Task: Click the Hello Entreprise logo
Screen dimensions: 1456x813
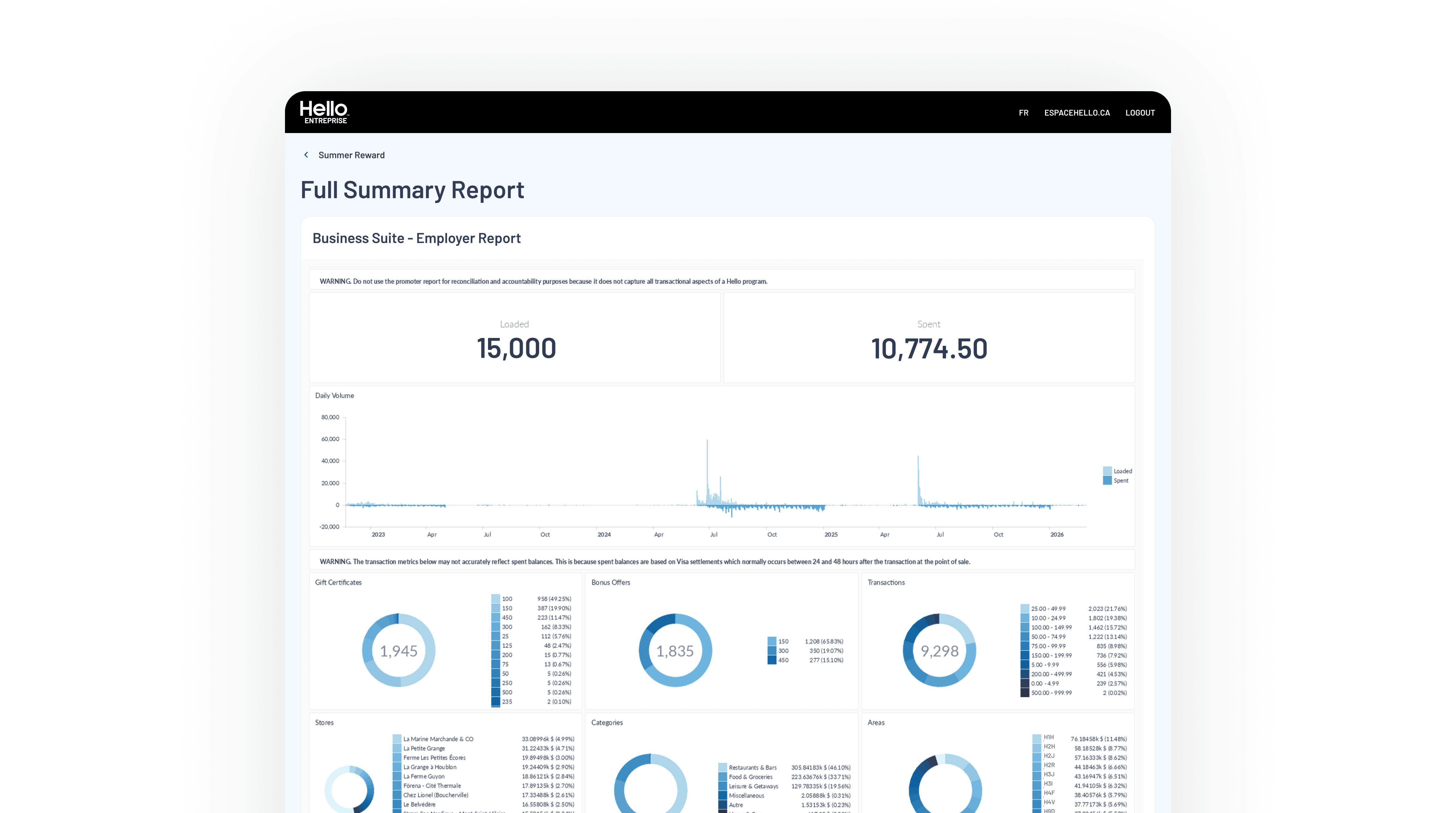Action: [x=324, y=112]
